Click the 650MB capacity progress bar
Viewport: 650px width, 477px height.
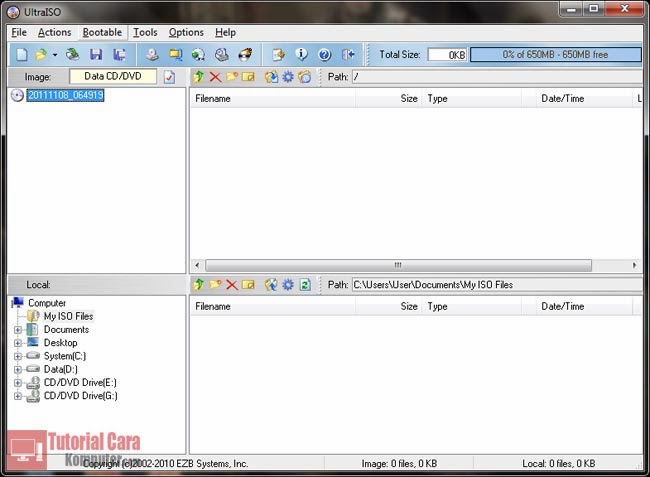coord(555,55)
